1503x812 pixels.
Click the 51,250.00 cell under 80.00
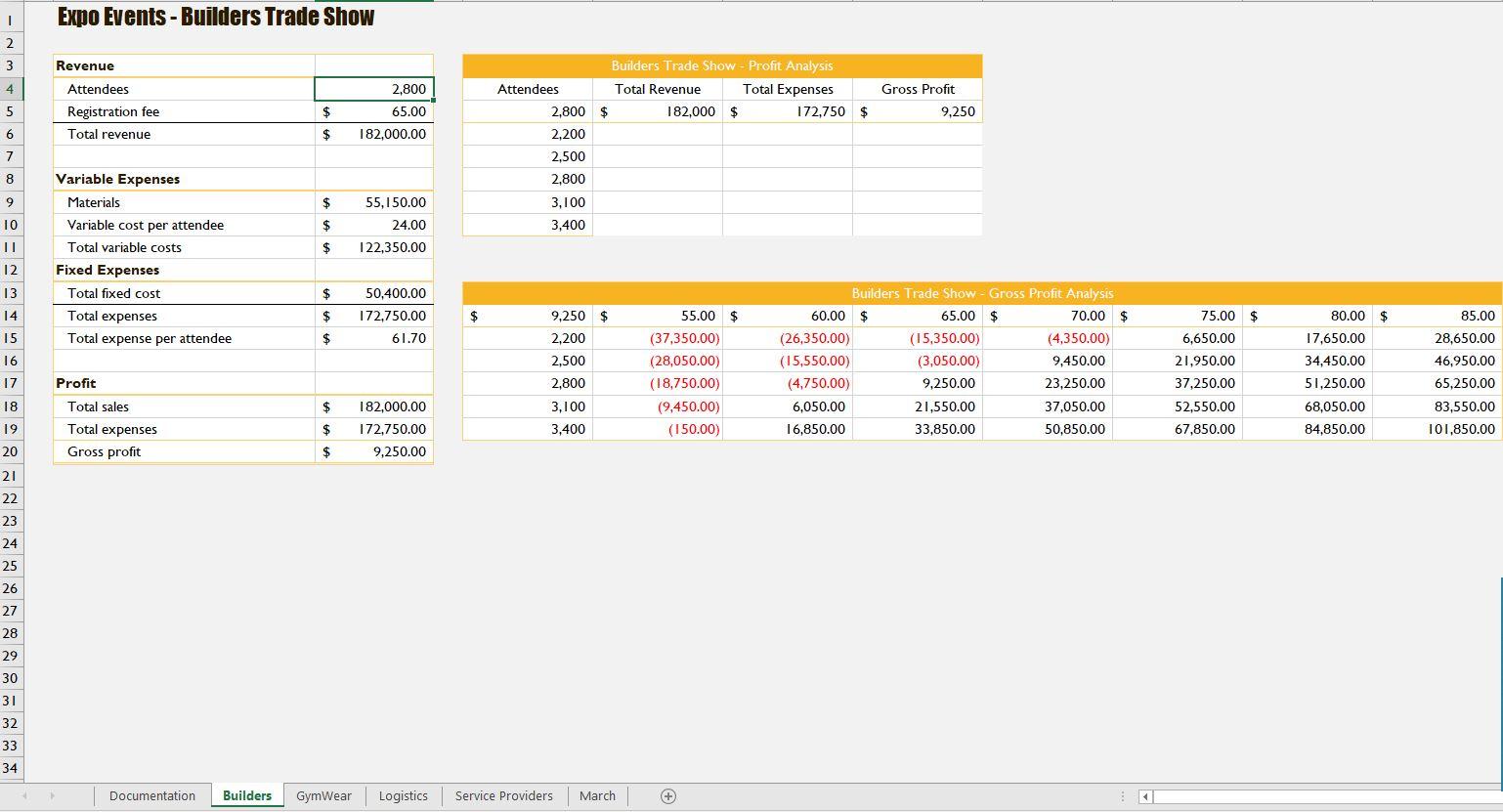pos(1308,383)
